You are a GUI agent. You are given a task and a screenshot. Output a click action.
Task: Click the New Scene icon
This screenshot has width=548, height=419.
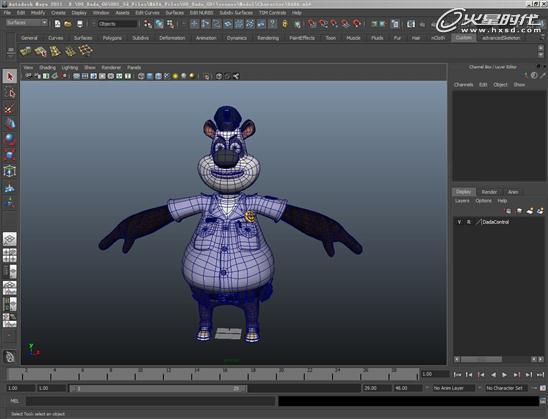[x=57, y=24]
